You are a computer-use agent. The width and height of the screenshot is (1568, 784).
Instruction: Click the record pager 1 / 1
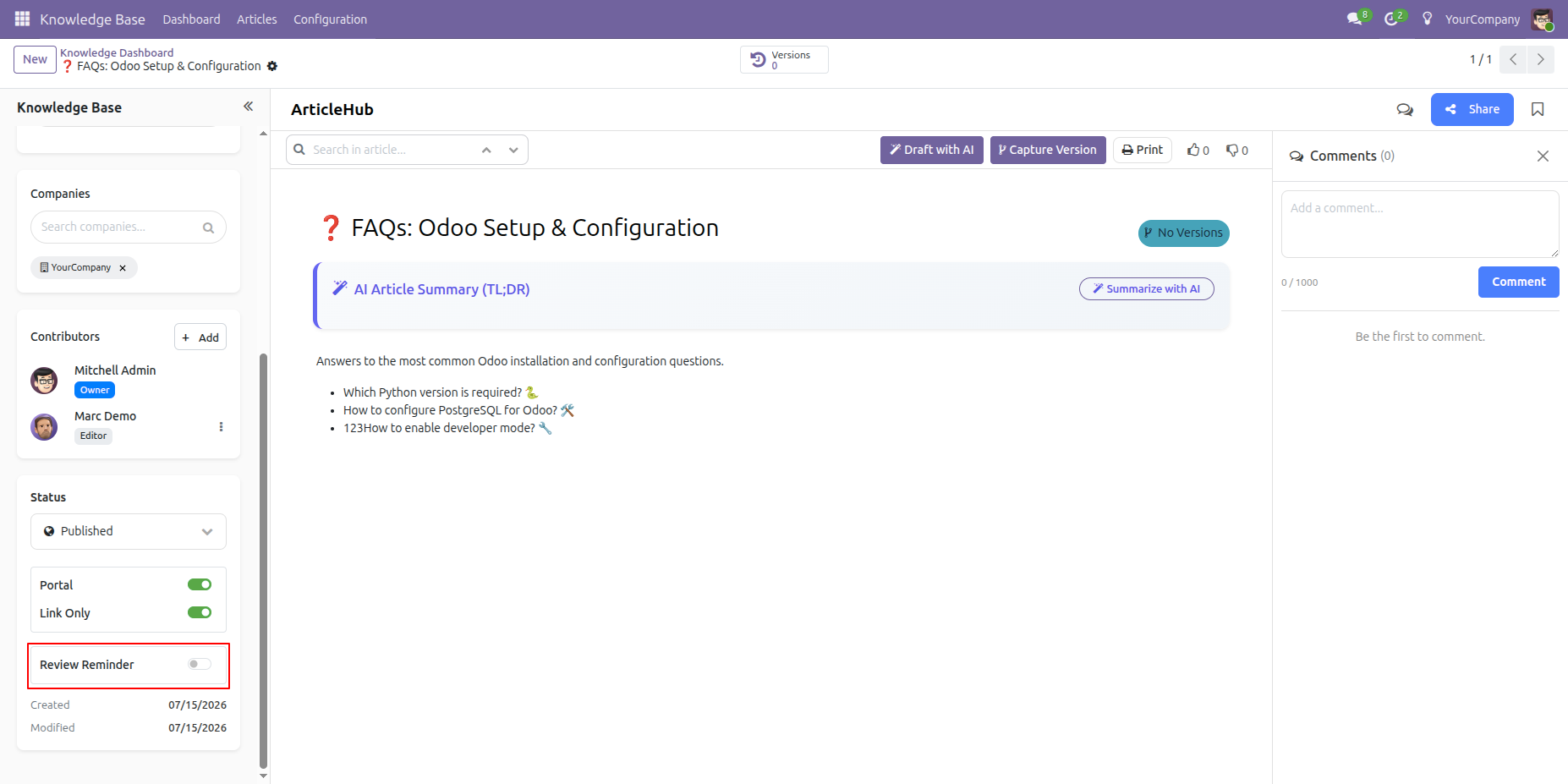click(x=1480, y=59)
